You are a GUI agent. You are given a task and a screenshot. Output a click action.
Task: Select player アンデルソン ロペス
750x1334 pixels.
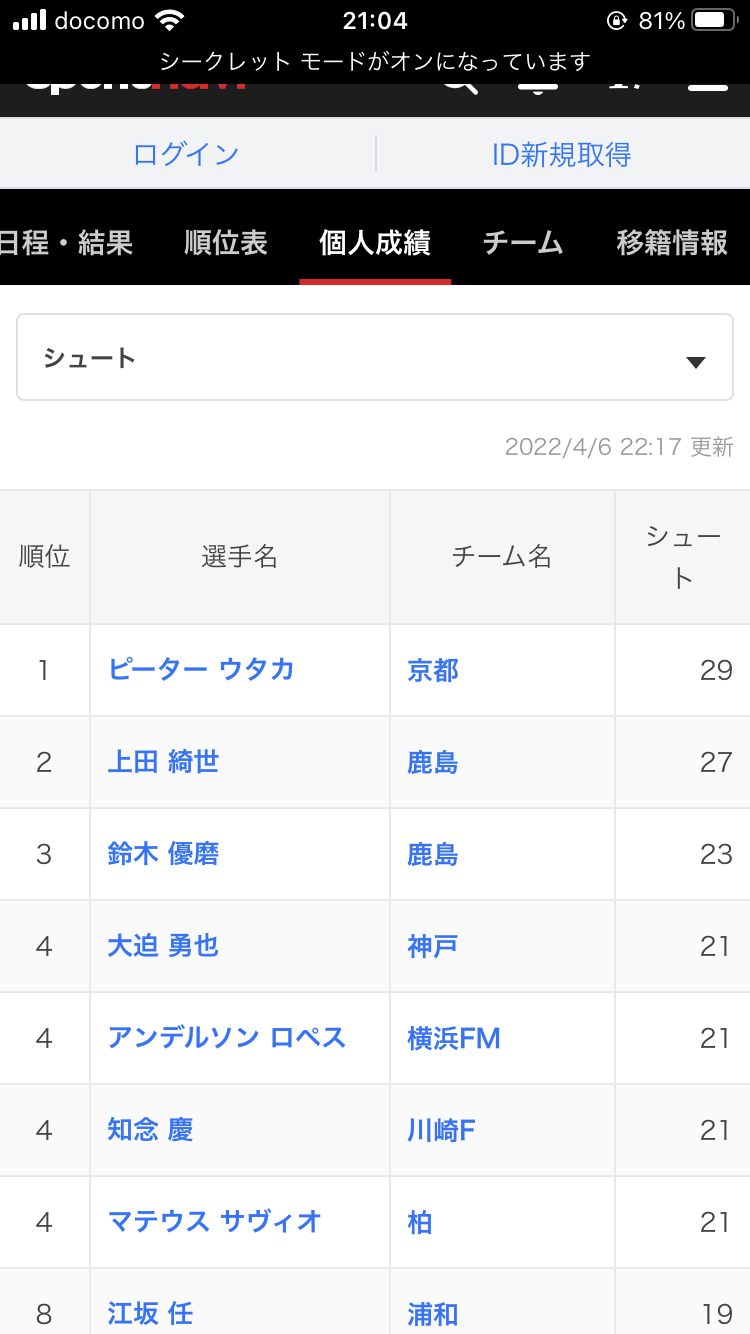227,1038
